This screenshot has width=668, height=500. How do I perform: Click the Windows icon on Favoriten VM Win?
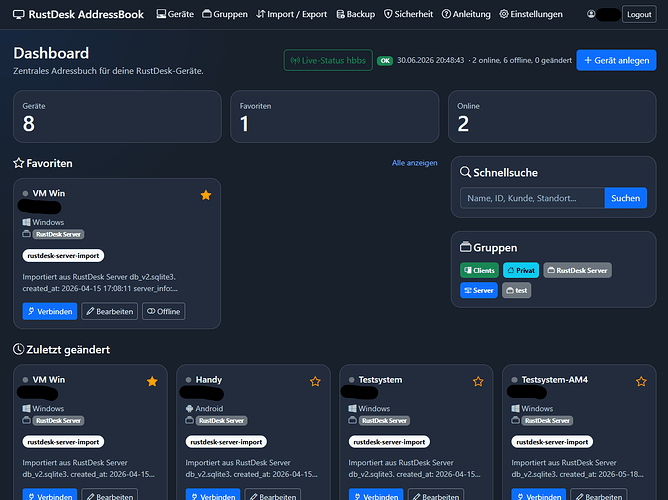[26, 222]
